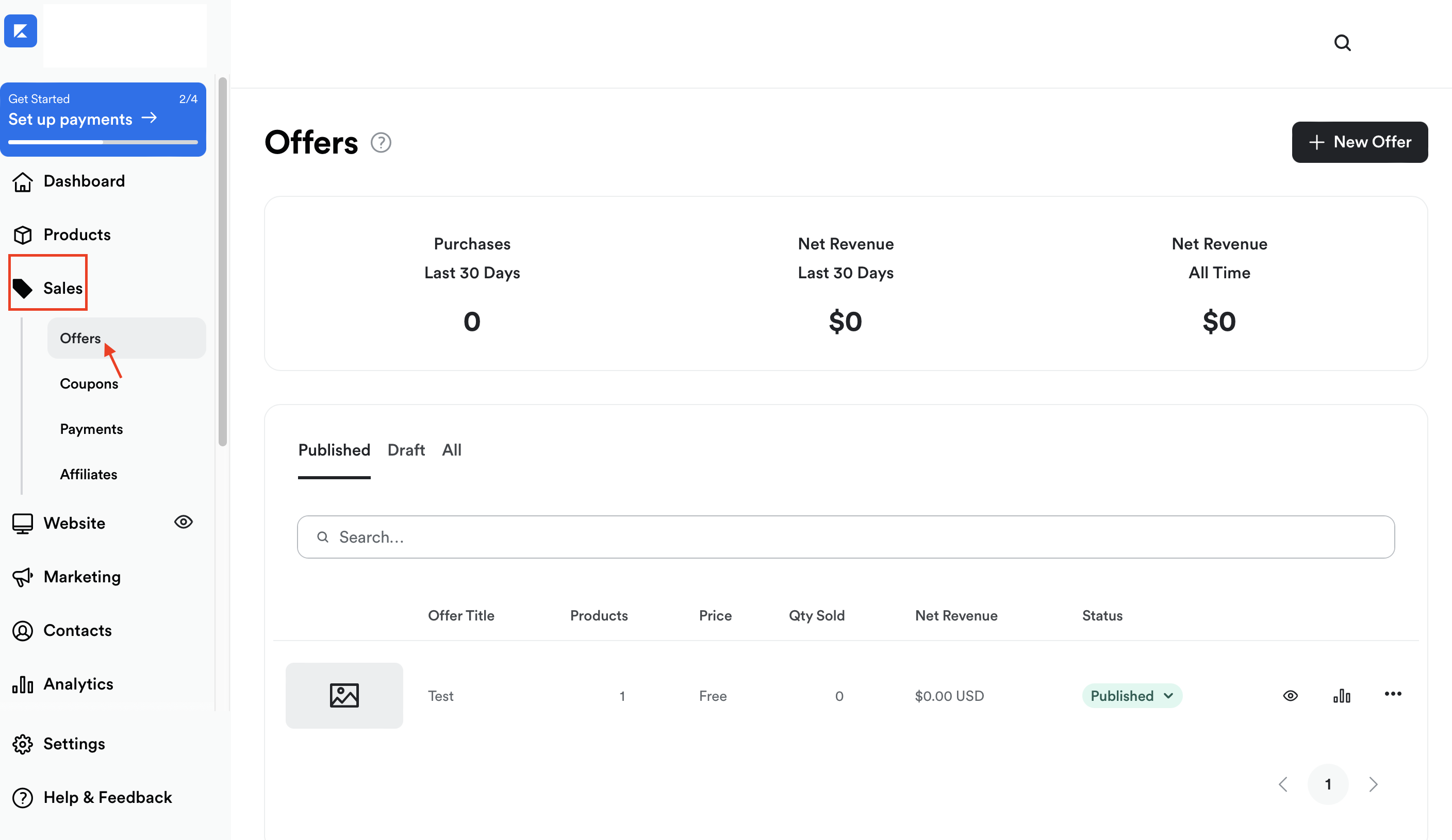Open the Settings gear in sidebar
The height and width of the screenshot is (840, 1452).
pyautogui.click(x=74, y=744)
